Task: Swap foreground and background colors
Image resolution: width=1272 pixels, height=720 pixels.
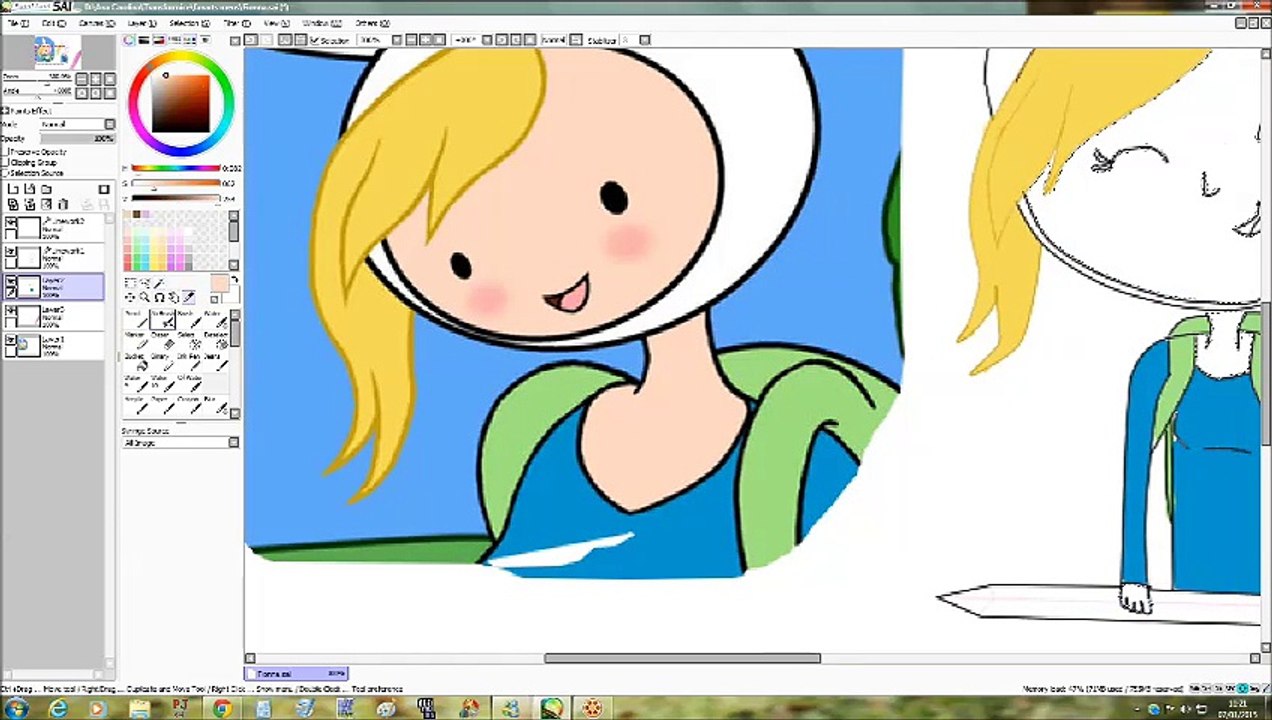Action: pyautogui.click(x=235, y=279)
